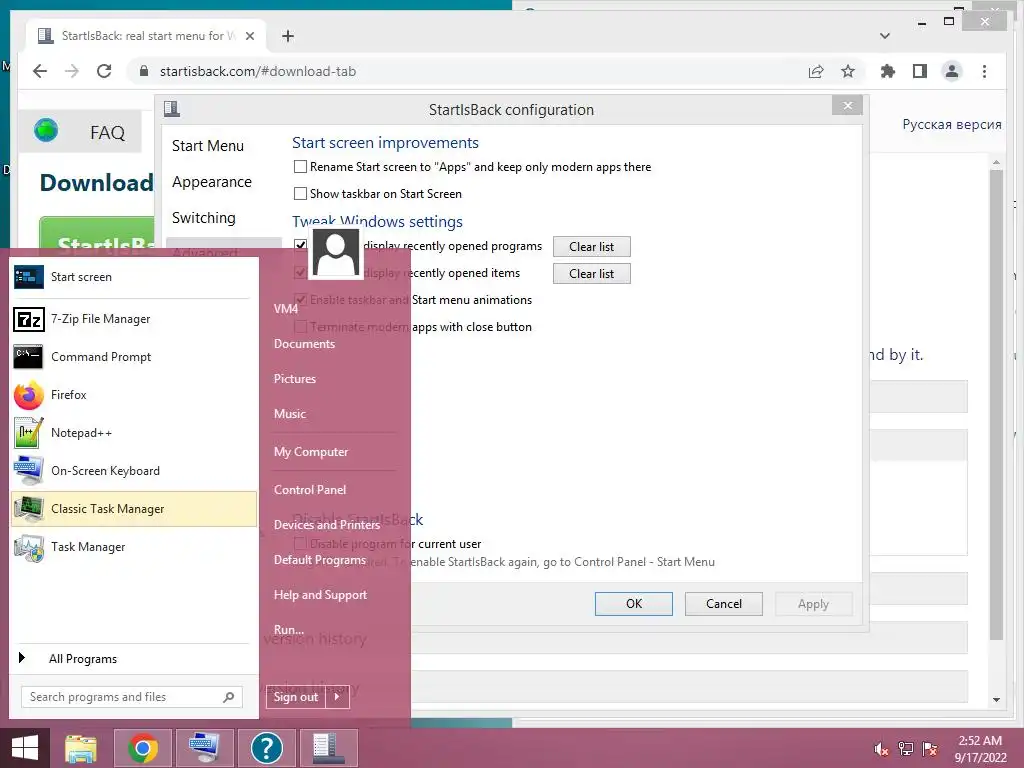Launch Firefox from the start menu
This screenshot has height=768, width=1024.
tap(134, 395)
